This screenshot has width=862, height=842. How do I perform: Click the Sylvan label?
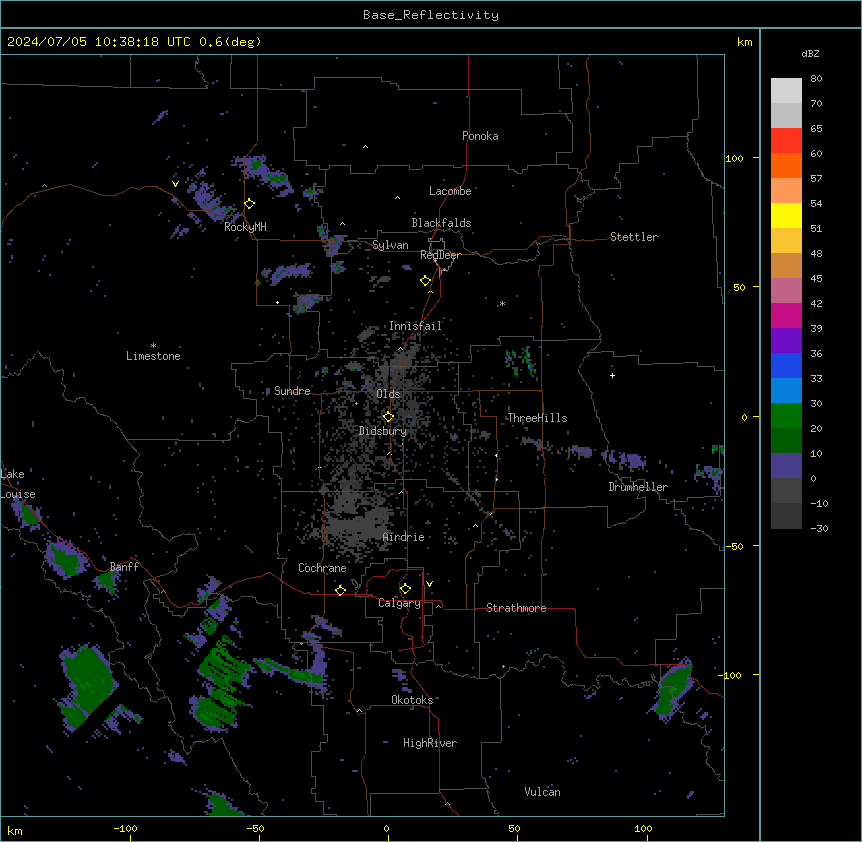[x=390, y=245]
